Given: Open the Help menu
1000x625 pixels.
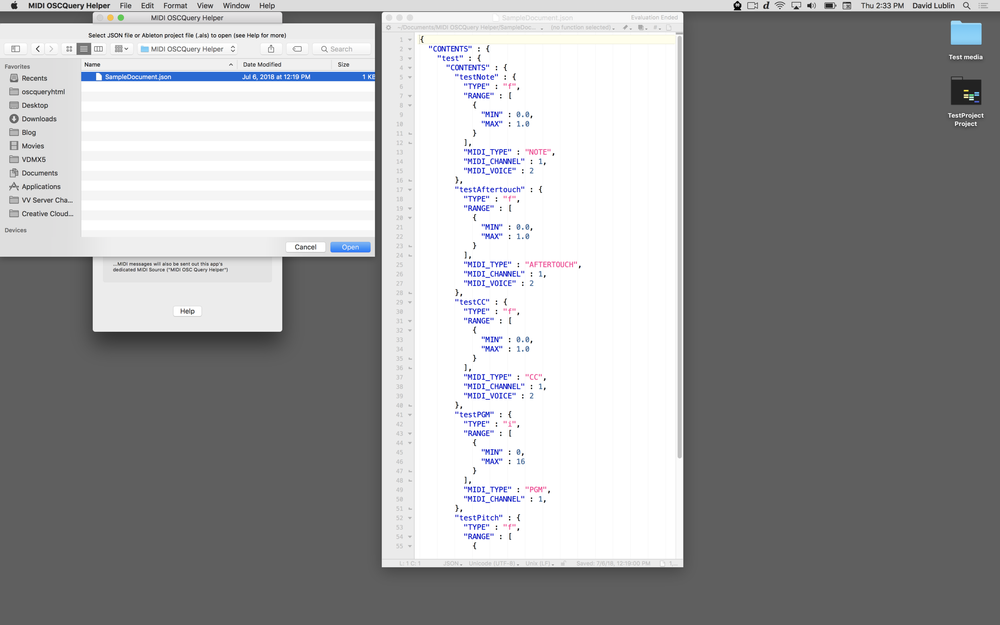Looking at the screenshot, I should click(267, 6).
